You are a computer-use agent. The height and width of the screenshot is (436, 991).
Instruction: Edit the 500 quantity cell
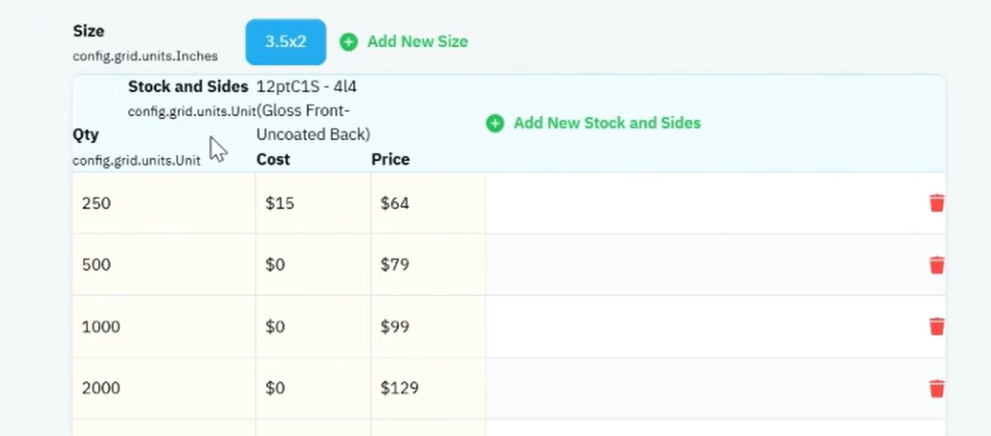click(164, 265)
